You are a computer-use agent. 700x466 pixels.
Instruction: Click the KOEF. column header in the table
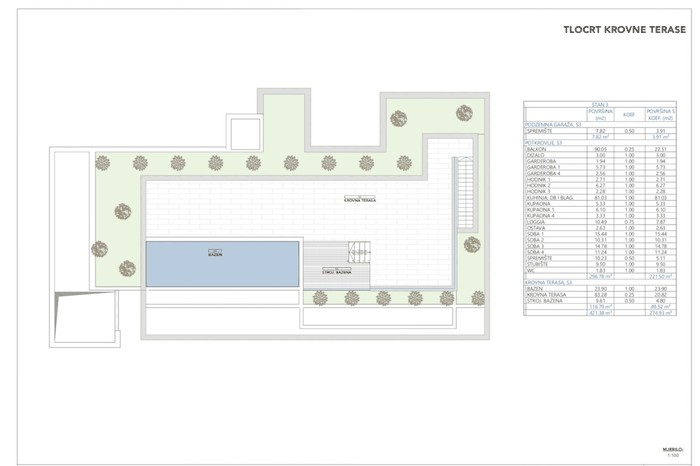629,115
